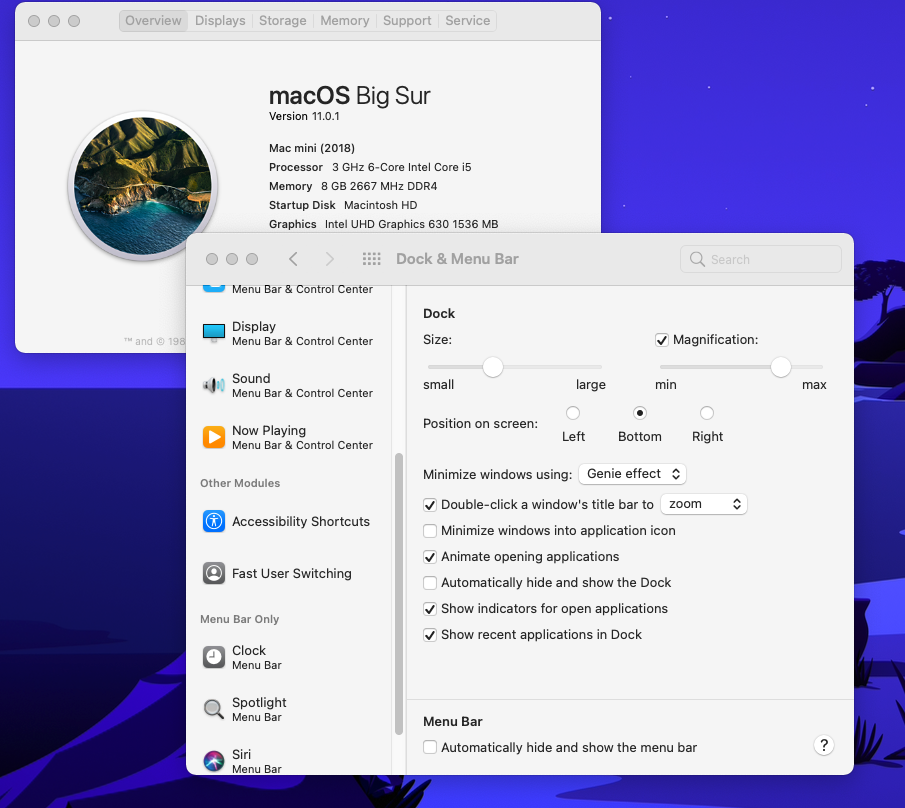The height and width of the screenshot is (808, 905).
Task: Click the Clock icon in sidebar
Action: (214, 657)
